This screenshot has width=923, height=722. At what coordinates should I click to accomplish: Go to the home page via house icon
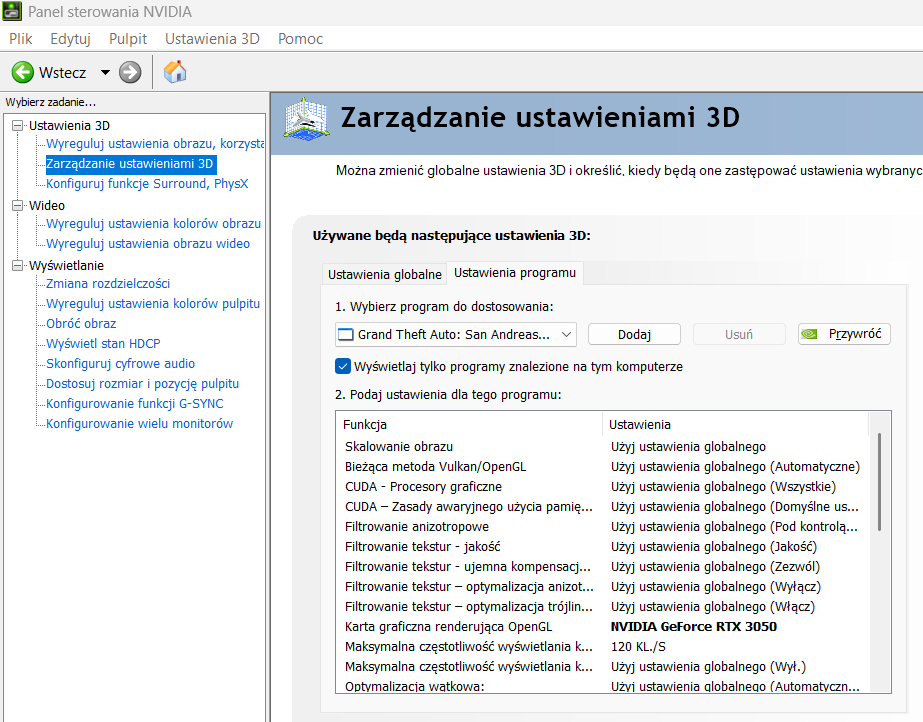click(x=175, y=72)
